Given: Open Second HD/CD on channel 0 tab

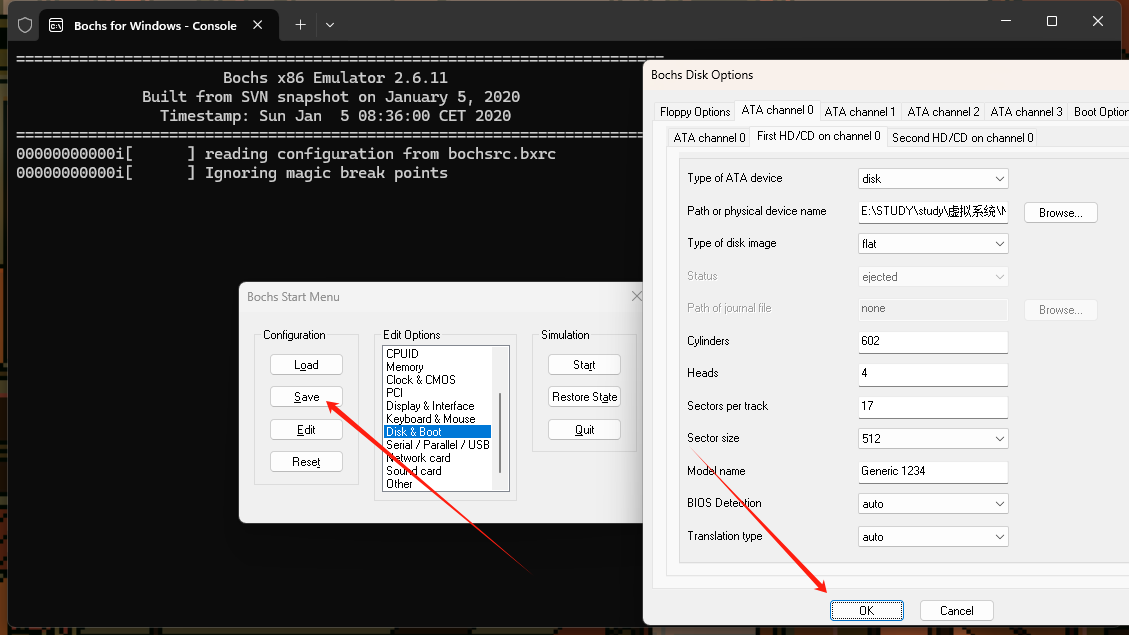Looking at the screenshot, I should point(963,138).
